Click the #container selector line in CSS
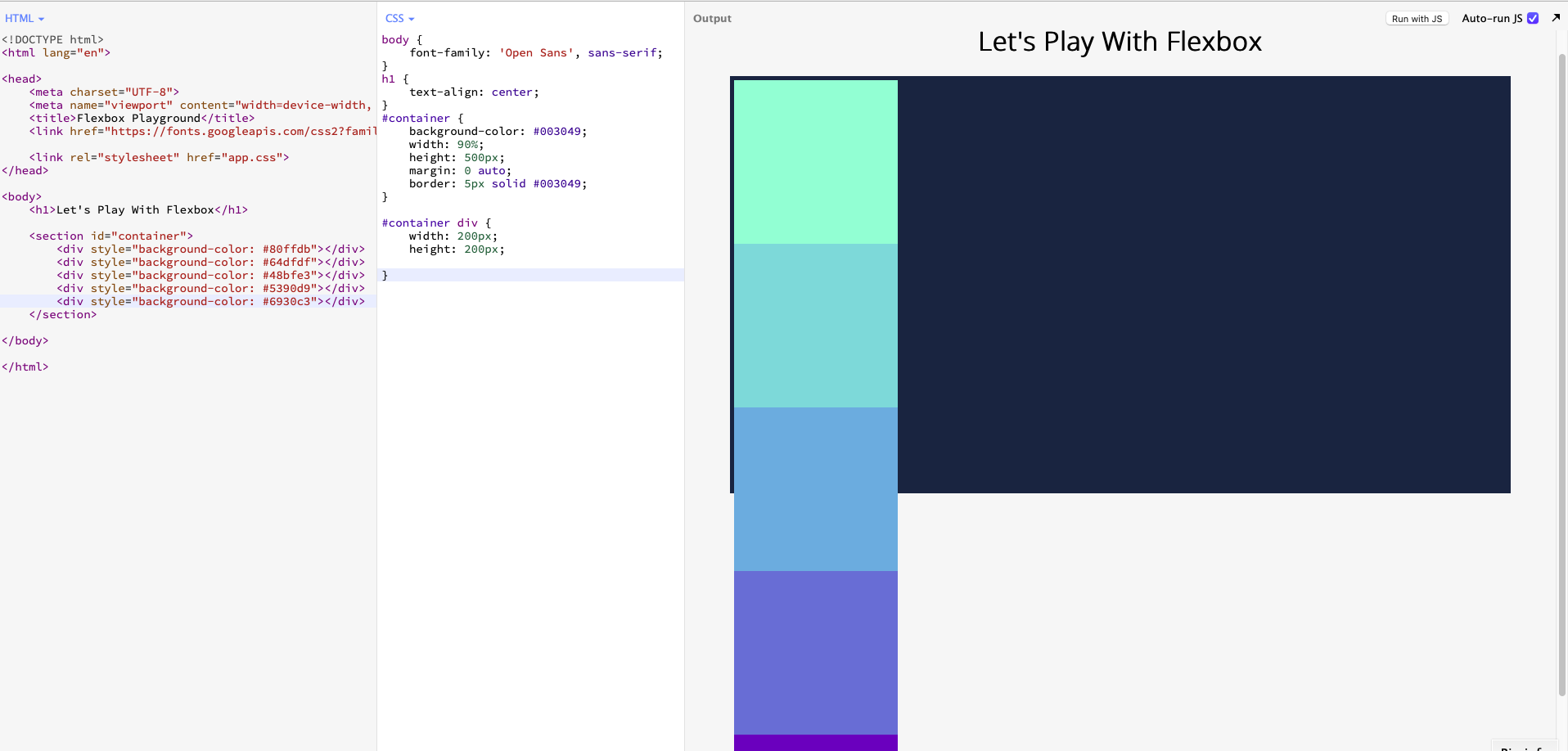Screen dimensions: 1568x751 click(x=422, y=118)
